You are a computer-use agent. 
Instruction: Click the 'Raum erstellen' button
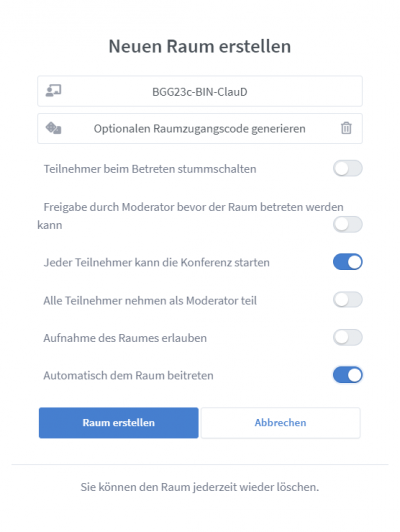tap(118, 423)
